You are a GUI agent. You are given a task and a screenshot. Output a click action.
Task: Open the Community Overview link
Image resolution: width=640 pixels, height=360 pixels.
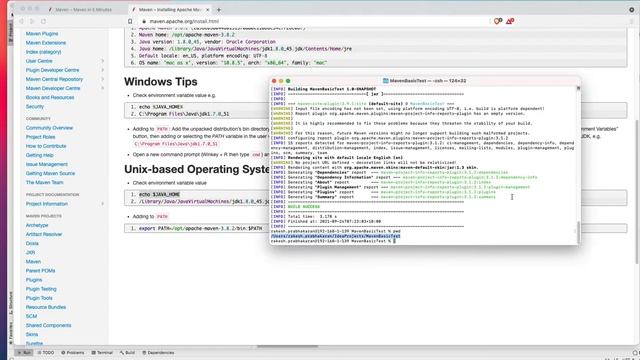click(x=49, y=128)
